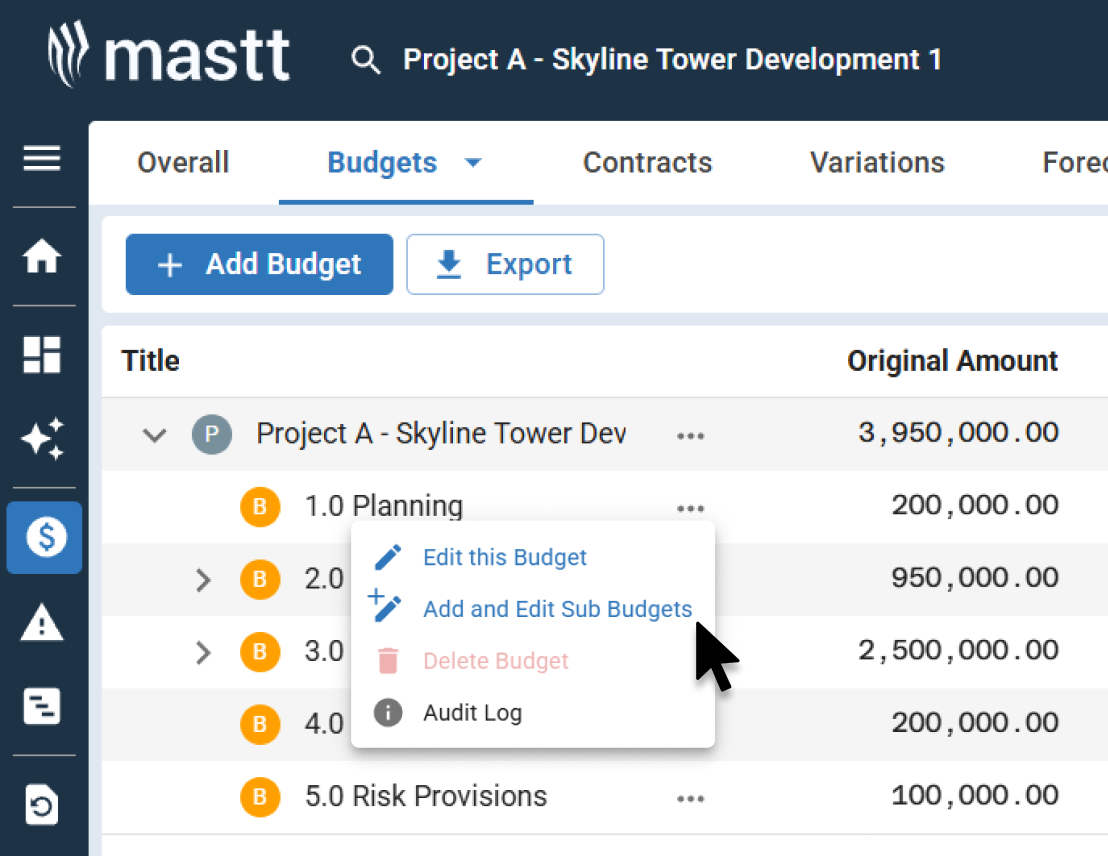Open the search for projects
1108x856 pixels.
coord(366,60)
